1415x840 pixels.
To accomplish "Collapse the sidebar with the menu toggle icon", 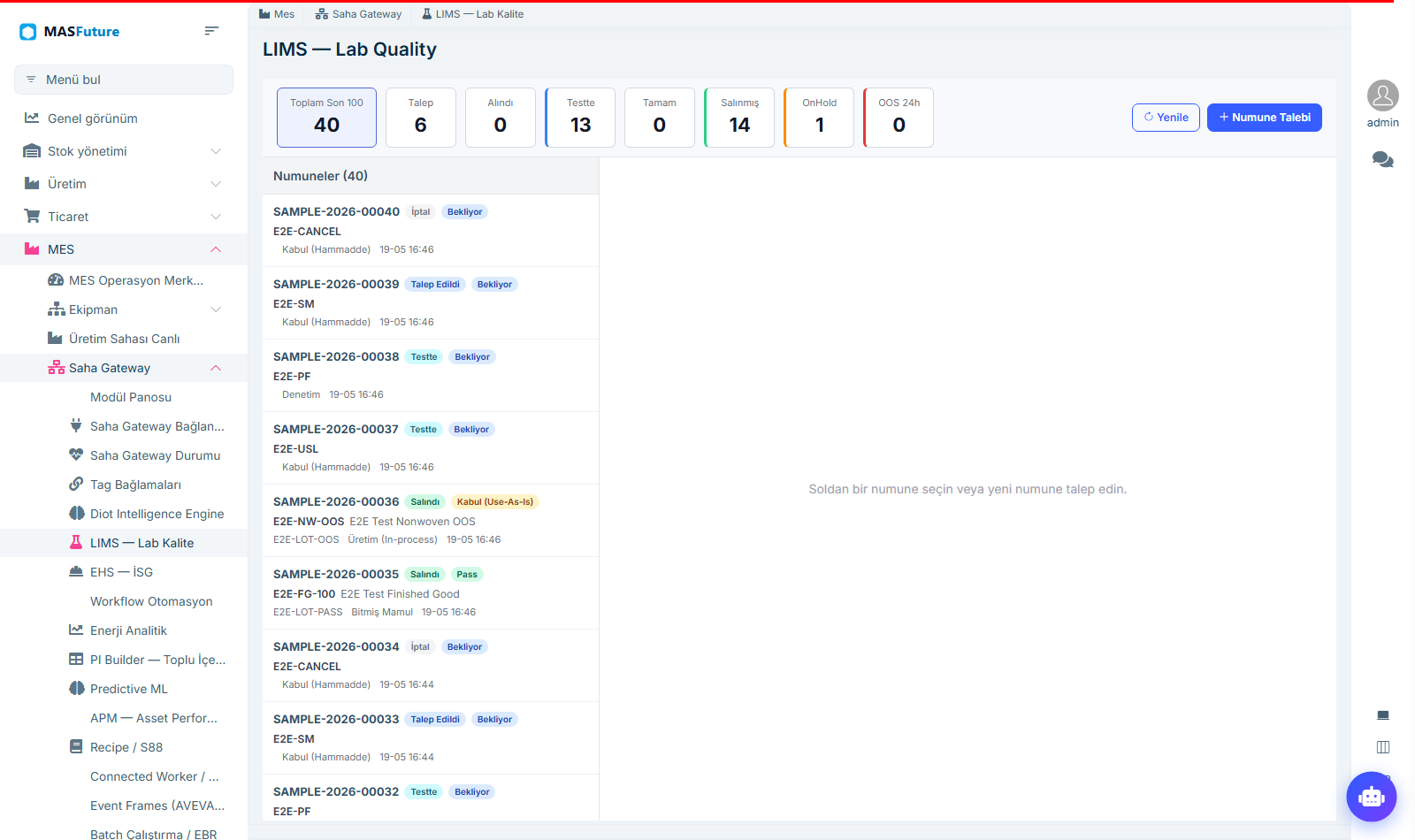I will coord(211,31).
